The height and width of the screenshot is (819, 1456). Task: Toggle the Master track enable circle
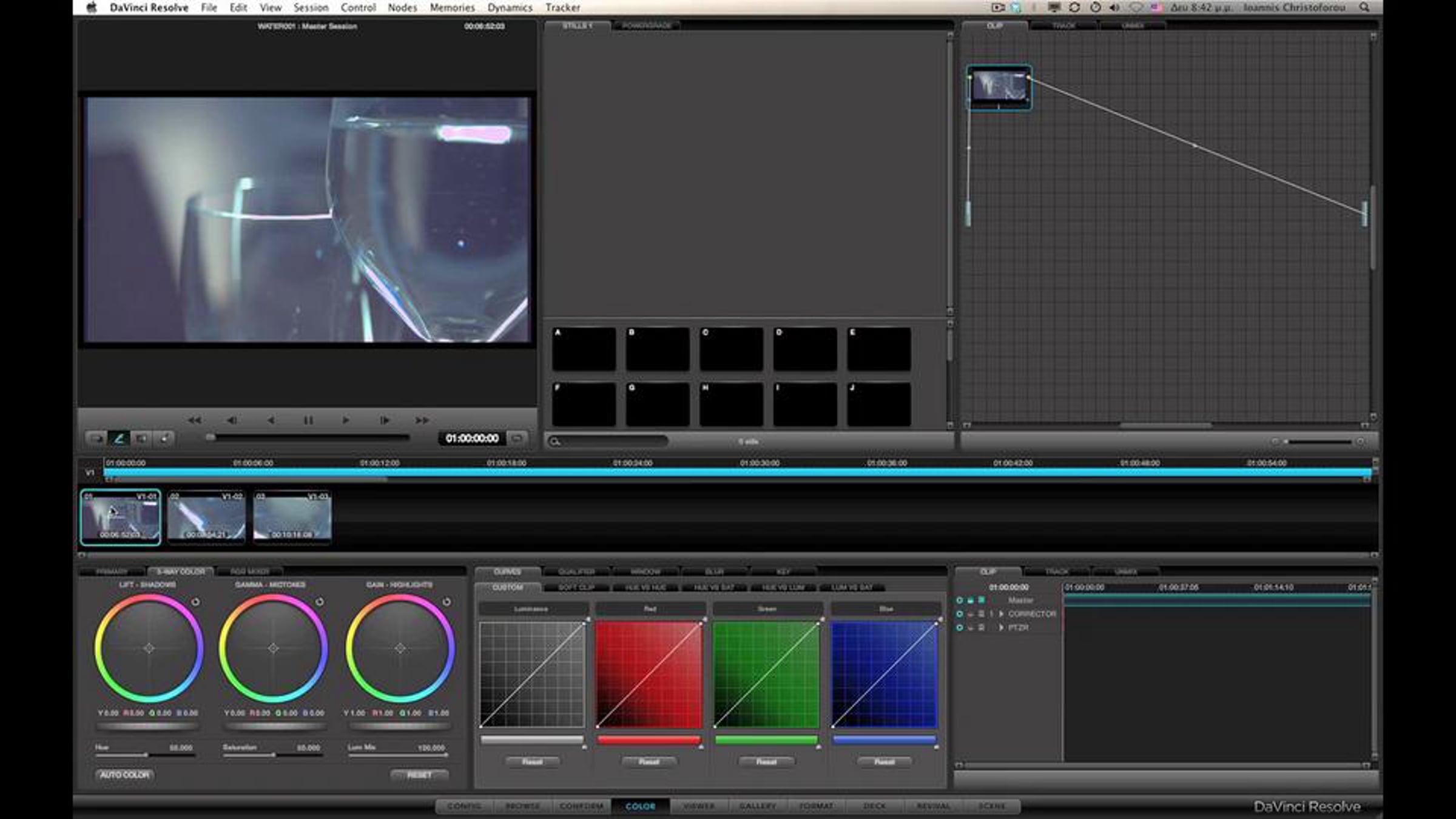[x=959, y=600]
